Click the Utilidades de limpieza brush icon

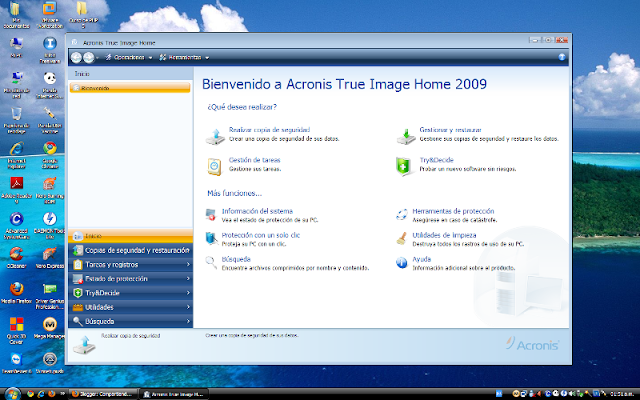point(402,238)
